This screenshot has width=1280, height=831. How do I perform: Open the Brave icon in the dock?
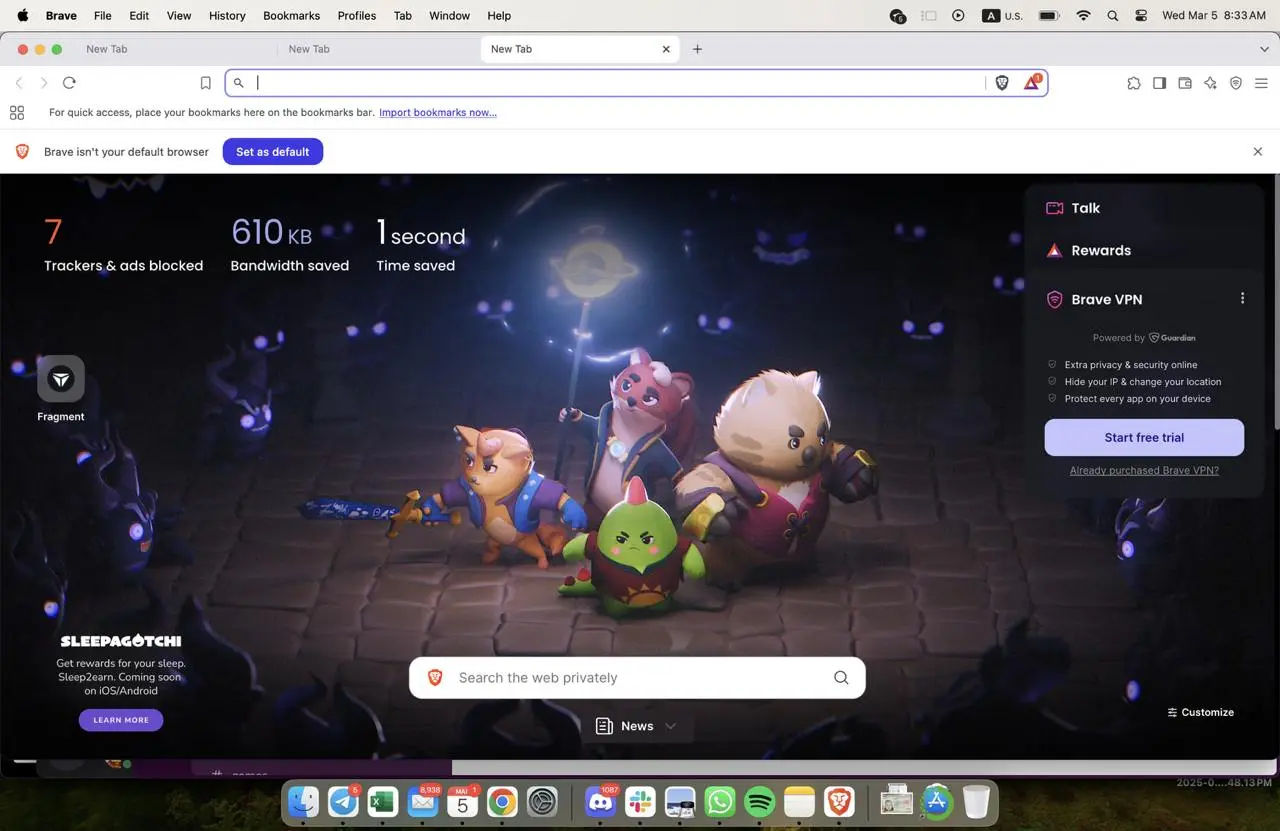839,801
